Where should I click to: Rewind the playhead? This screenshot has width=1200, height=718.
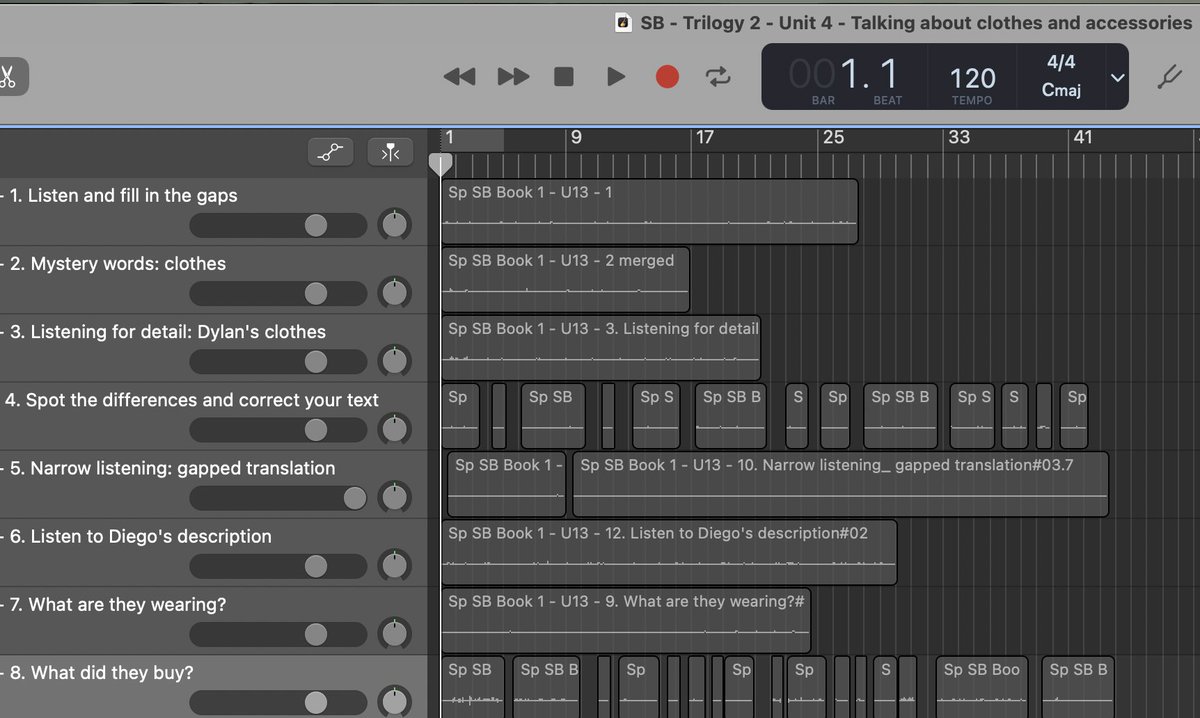point(459,77)
